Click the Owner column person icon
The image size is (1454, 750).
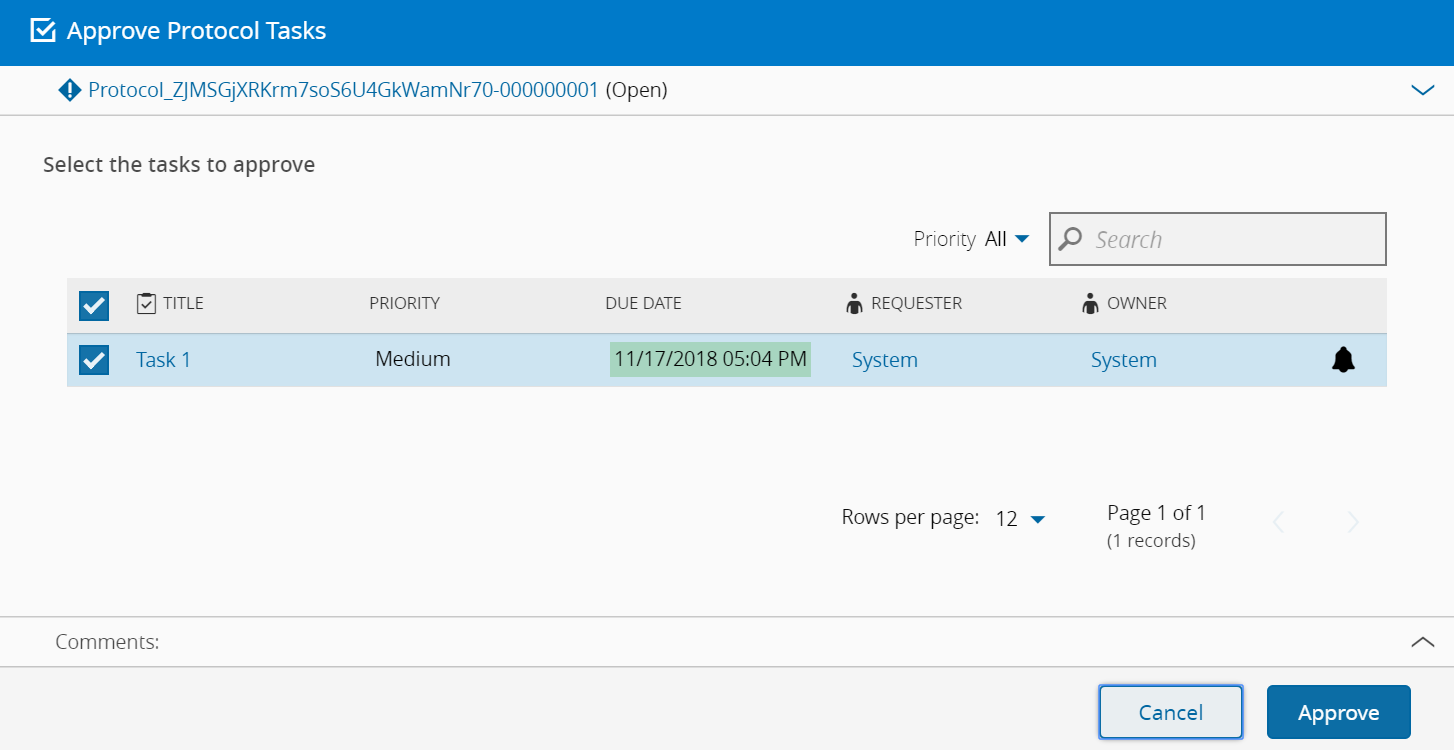click(1090, 304)
